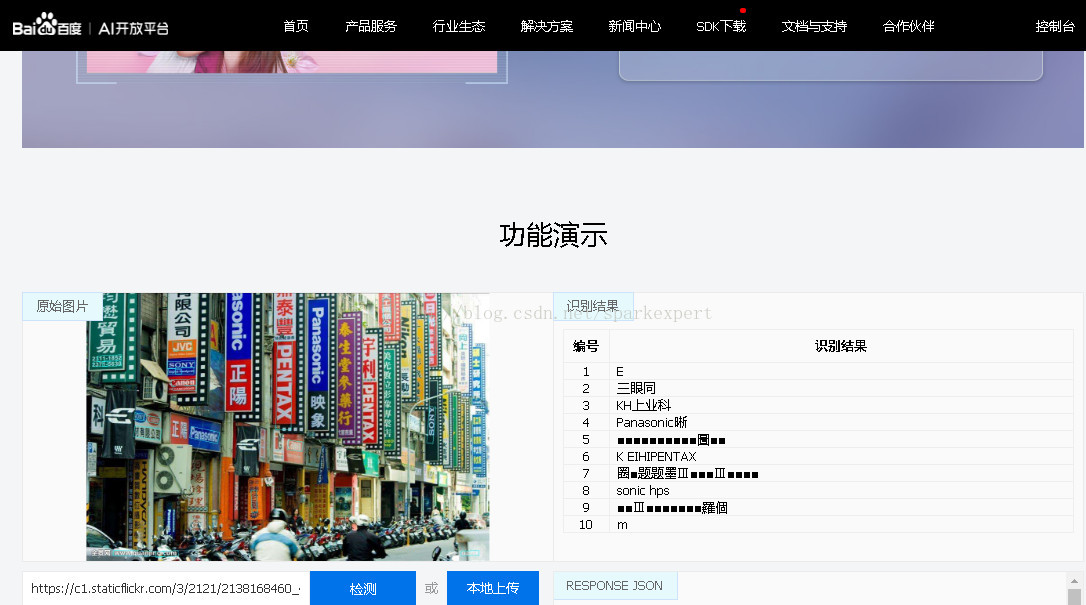The width and height of the screenshot is (1086, 605).
Task: Open the 解决方案 menu
Action: tap(546, 26)
